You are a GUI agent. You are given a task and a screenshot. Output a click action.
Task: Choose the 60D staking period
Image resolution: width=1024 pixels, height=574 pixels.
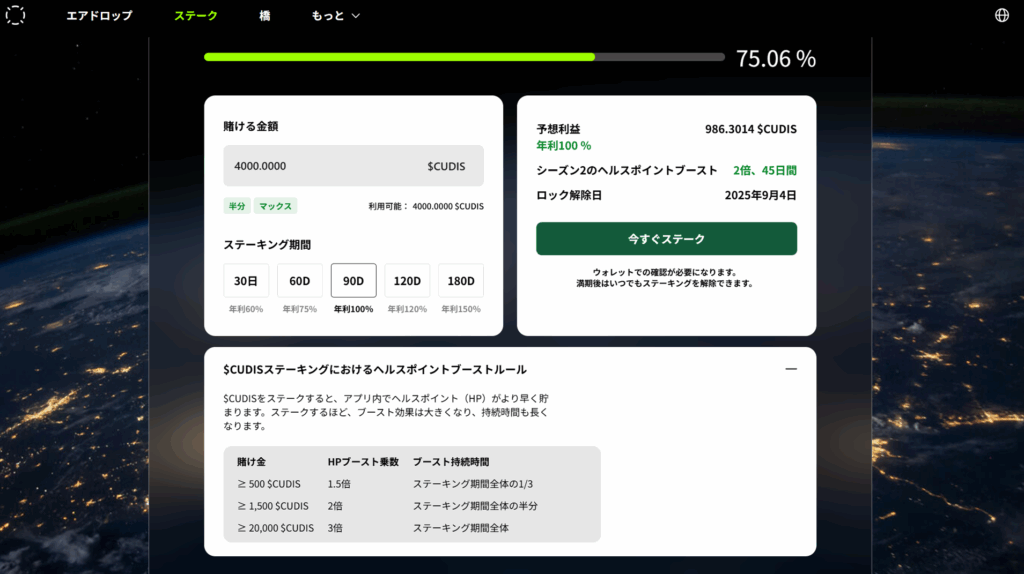pyautogui.click(x=300, y=281)
